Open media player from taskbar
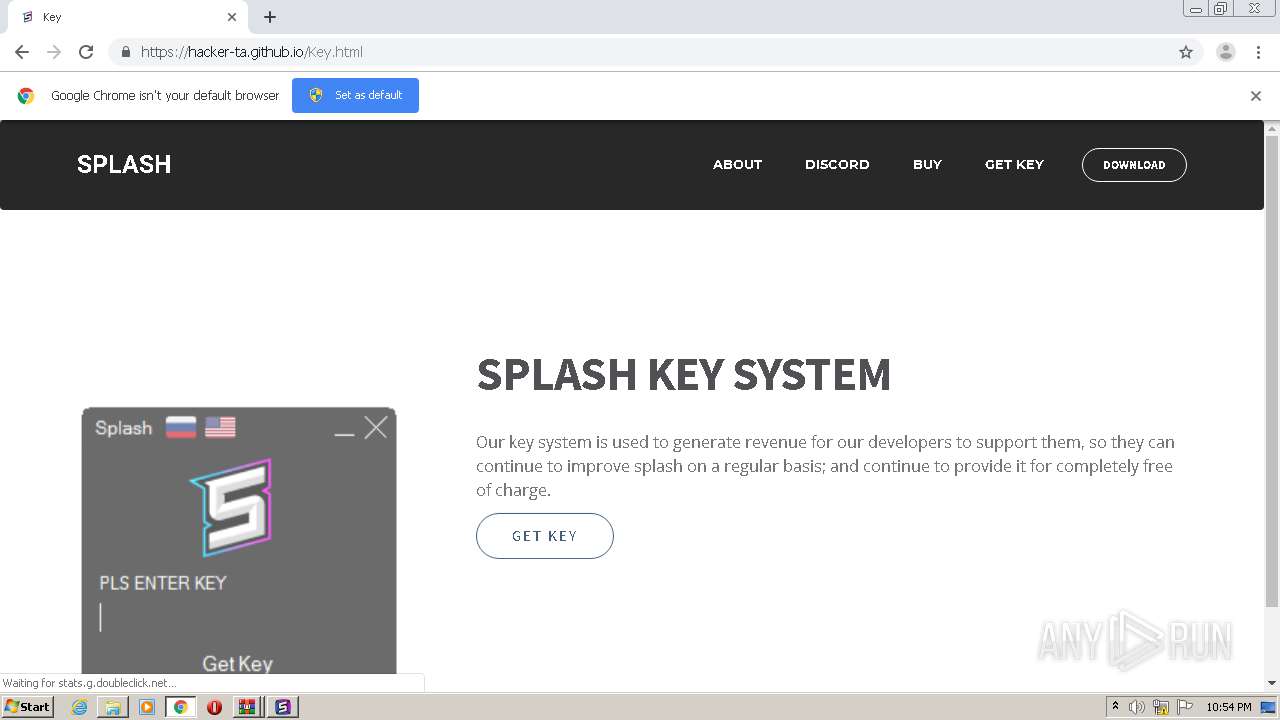 click(147, 707)
